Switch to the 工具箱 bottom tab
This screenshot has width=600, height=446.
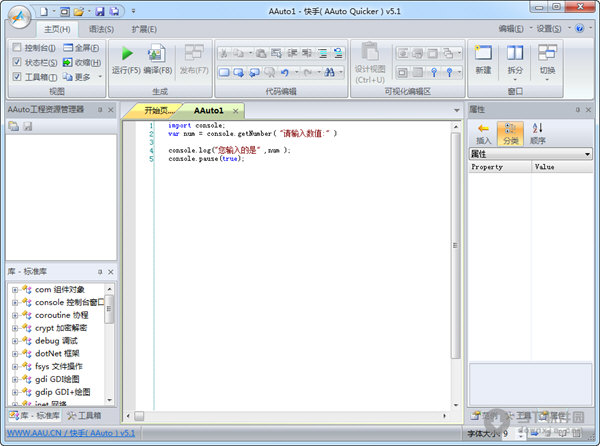coord(84,415)
